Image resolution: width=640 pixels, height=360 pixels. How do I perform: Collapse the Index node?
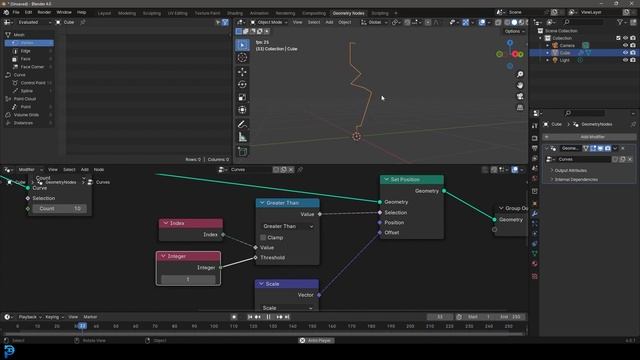tap(165, 223)
